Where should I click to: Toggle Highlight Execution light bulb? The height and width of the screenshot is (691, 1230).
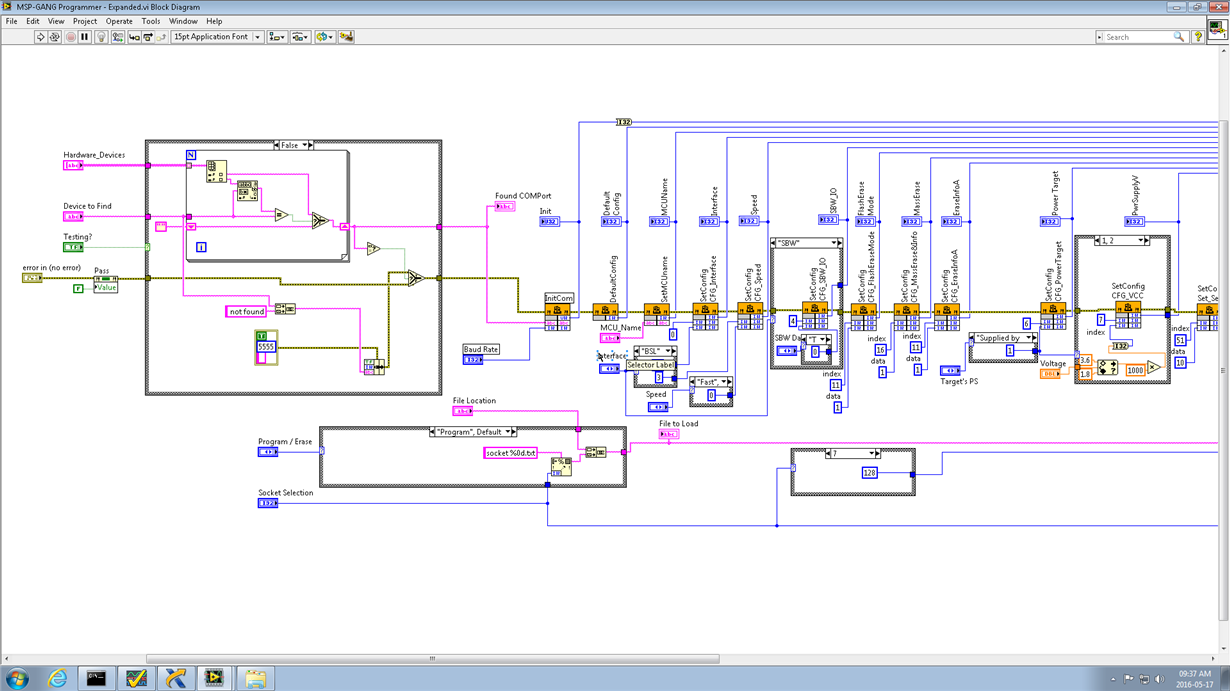click(101, 37)
